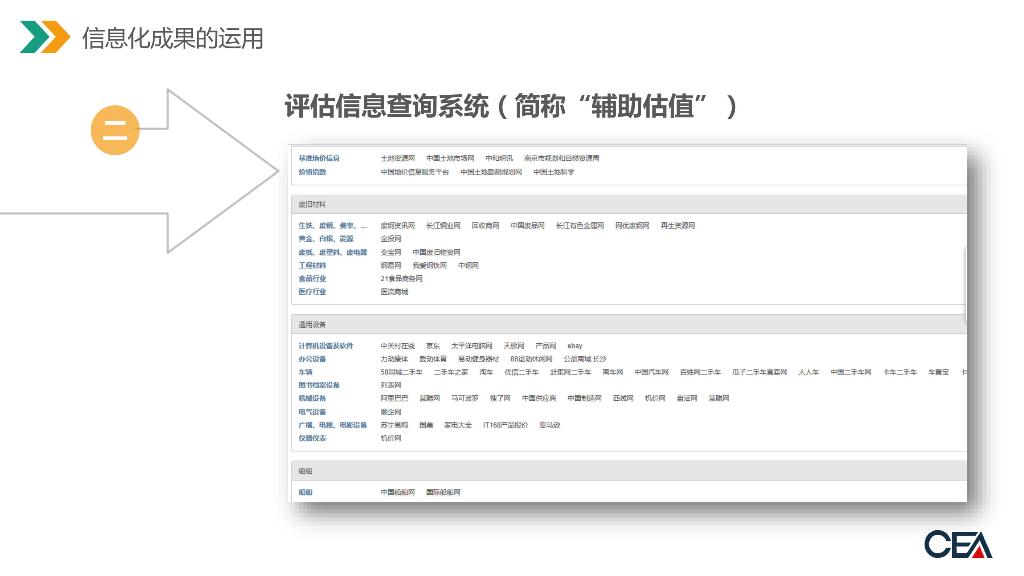Visit the 再生资源网 link
Image resolution: width=1024 pixels, height=576 pixels.
coord(678,225)
